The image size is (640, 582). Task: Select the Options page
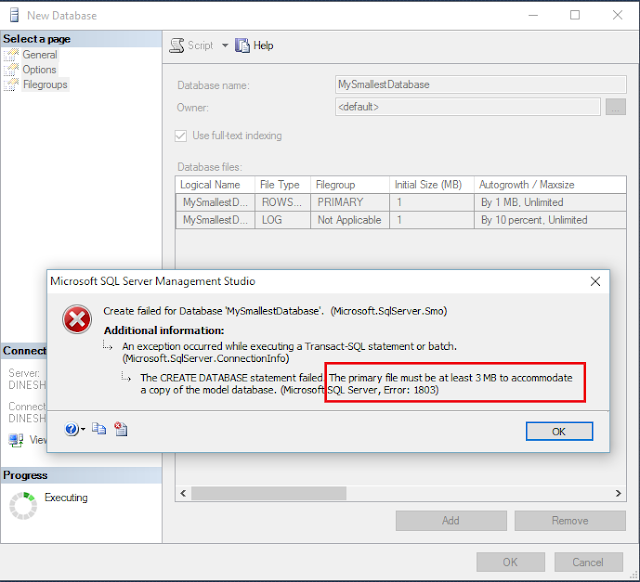(x=39, y=69)
